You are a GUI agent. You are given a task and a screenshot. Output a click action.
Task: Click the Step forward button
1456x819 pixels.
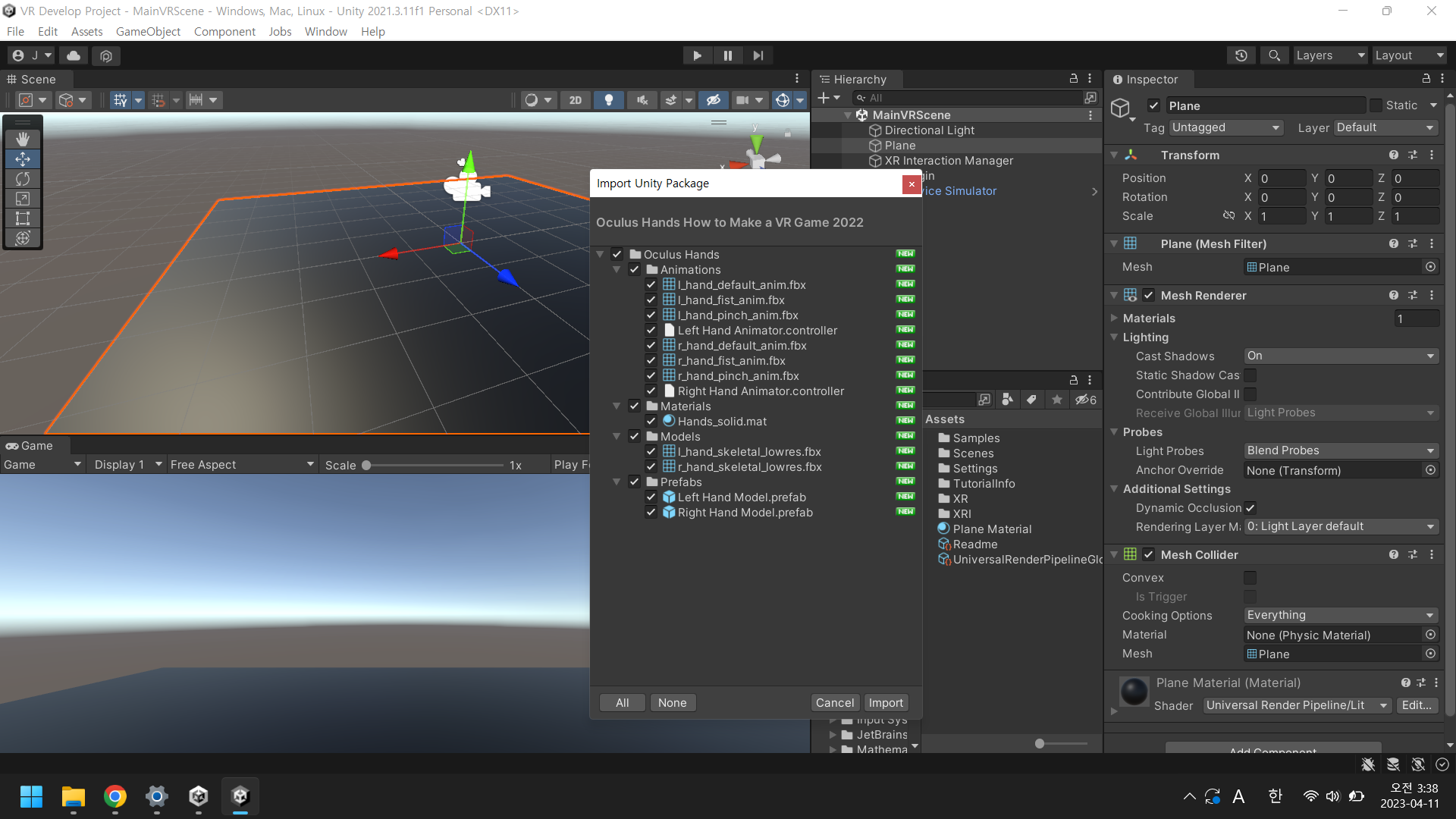pos(758,55)
